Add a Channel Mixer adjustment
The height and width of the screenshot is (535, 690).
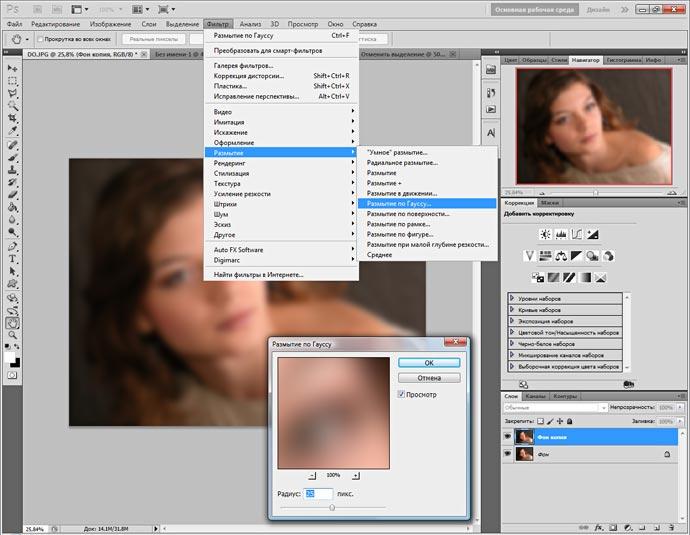[x=608, y=256]
